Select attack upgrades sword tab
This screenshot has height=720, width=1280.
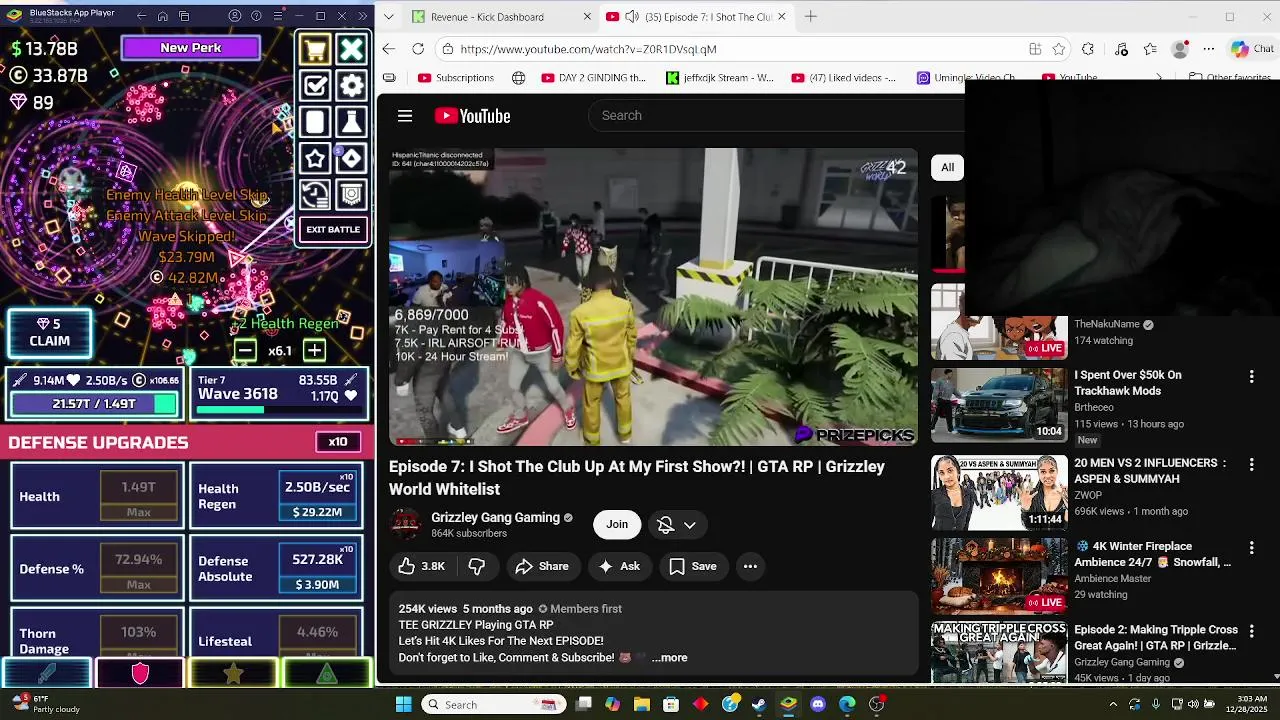pos(47,674)
